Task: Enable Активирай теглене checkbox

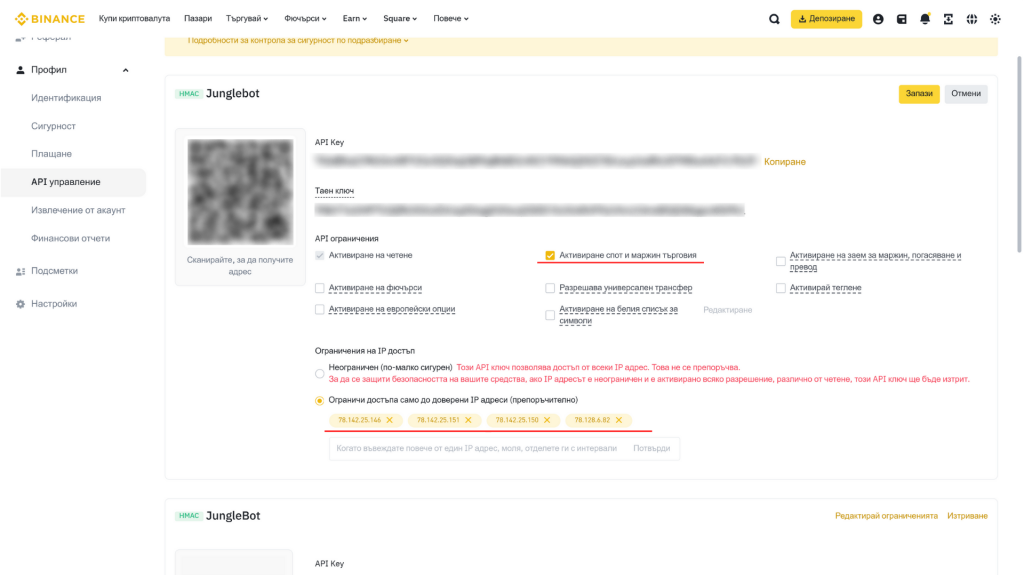Action: click(780, 288)
